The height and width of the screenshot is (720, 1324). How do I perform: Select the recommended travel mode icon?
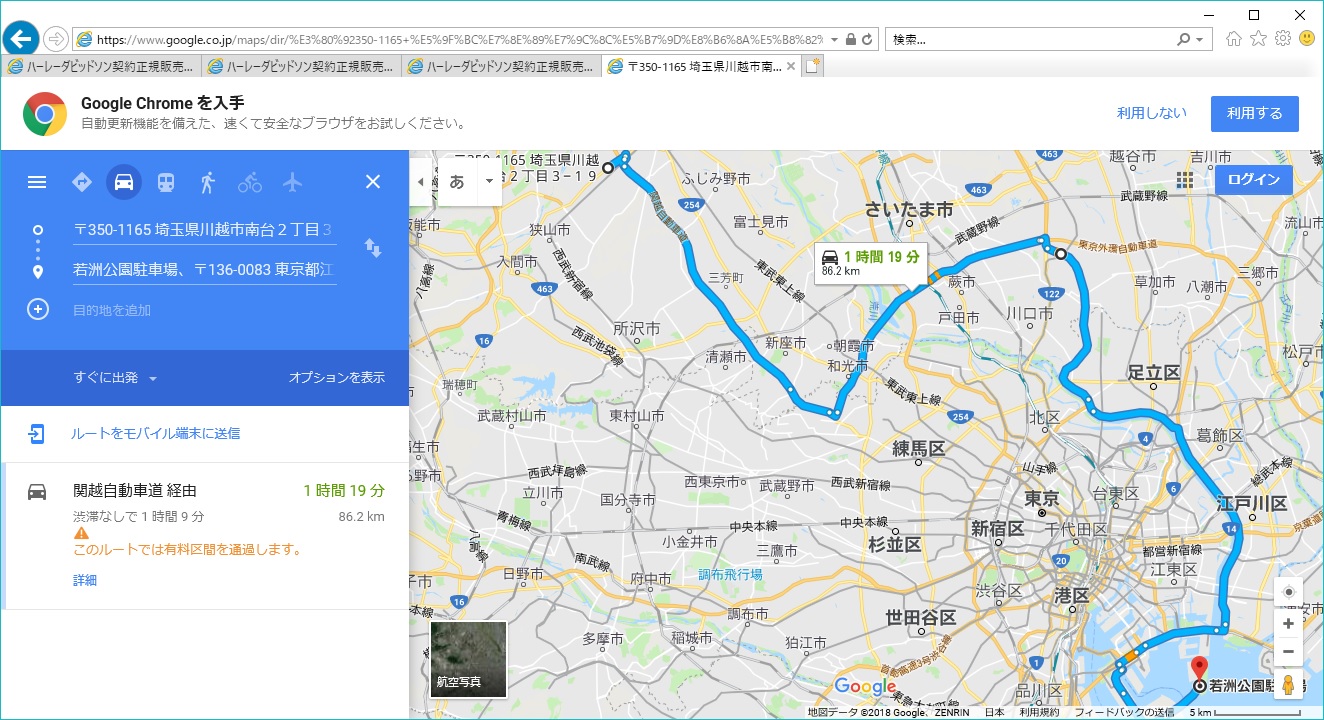click(x=82, y=182)
